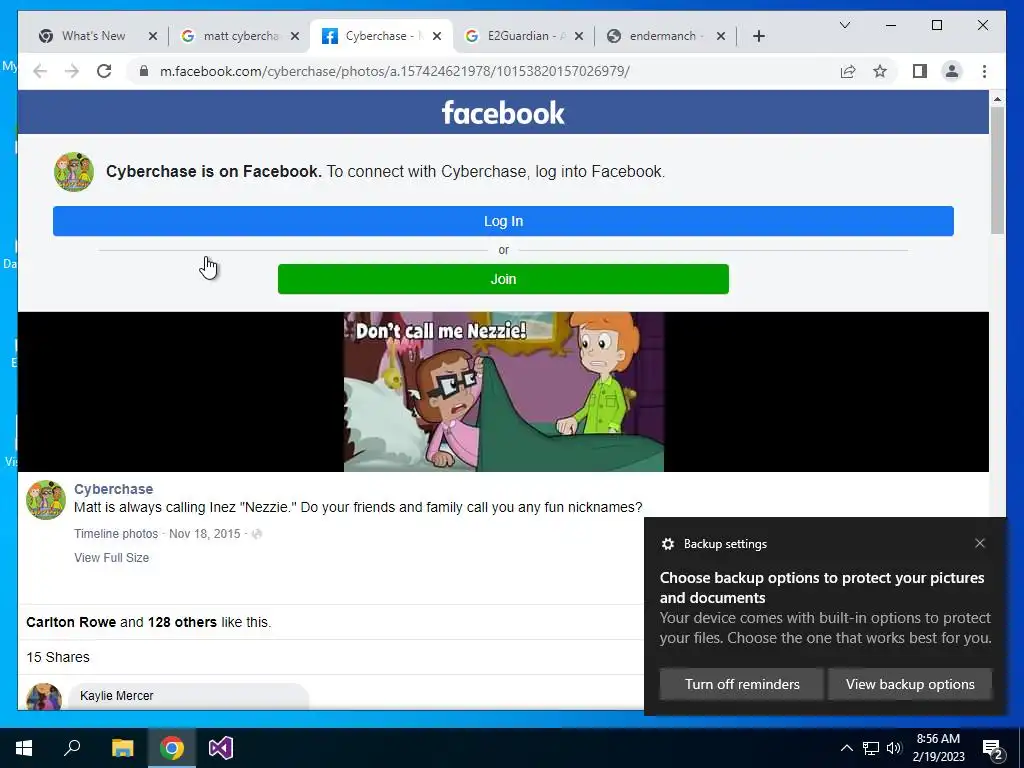Click the page vertical scrollbar thumb
The width and height of the screenshot is (1024, 768).
(997, 170)
